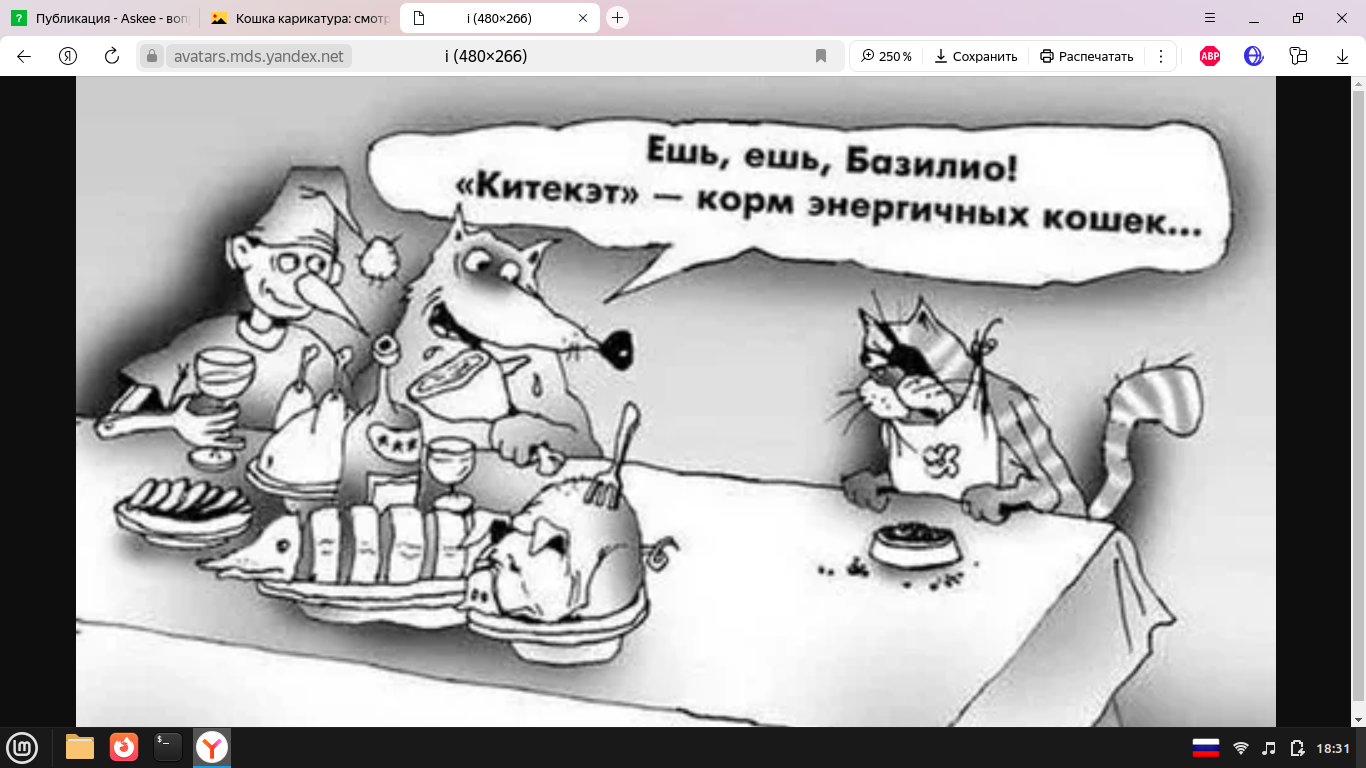The width and height of the screenshot is (1366, 768).
Task: Click the battery power tray icon
Action: click(1297, 748)
